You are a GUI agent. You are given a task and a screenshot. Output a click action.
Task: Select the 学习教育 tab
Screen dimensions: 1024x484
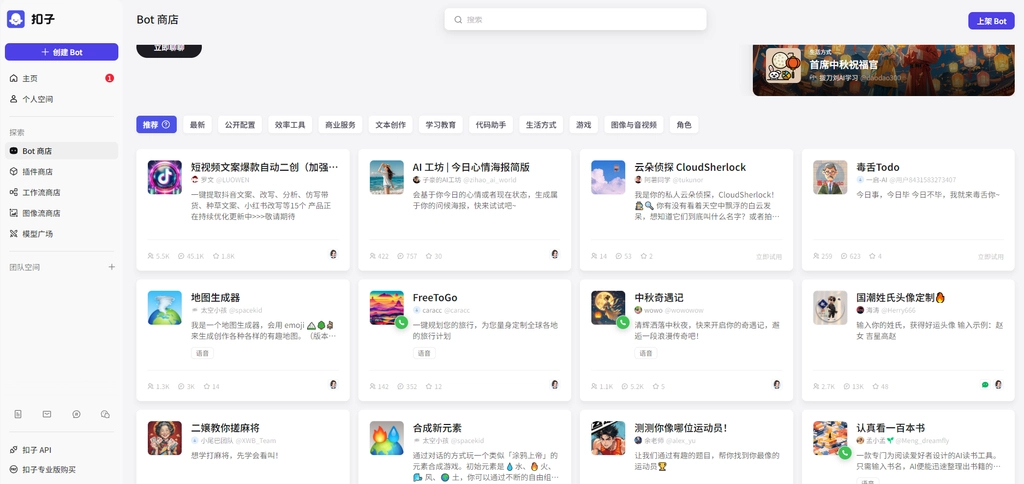coord(441,125)
